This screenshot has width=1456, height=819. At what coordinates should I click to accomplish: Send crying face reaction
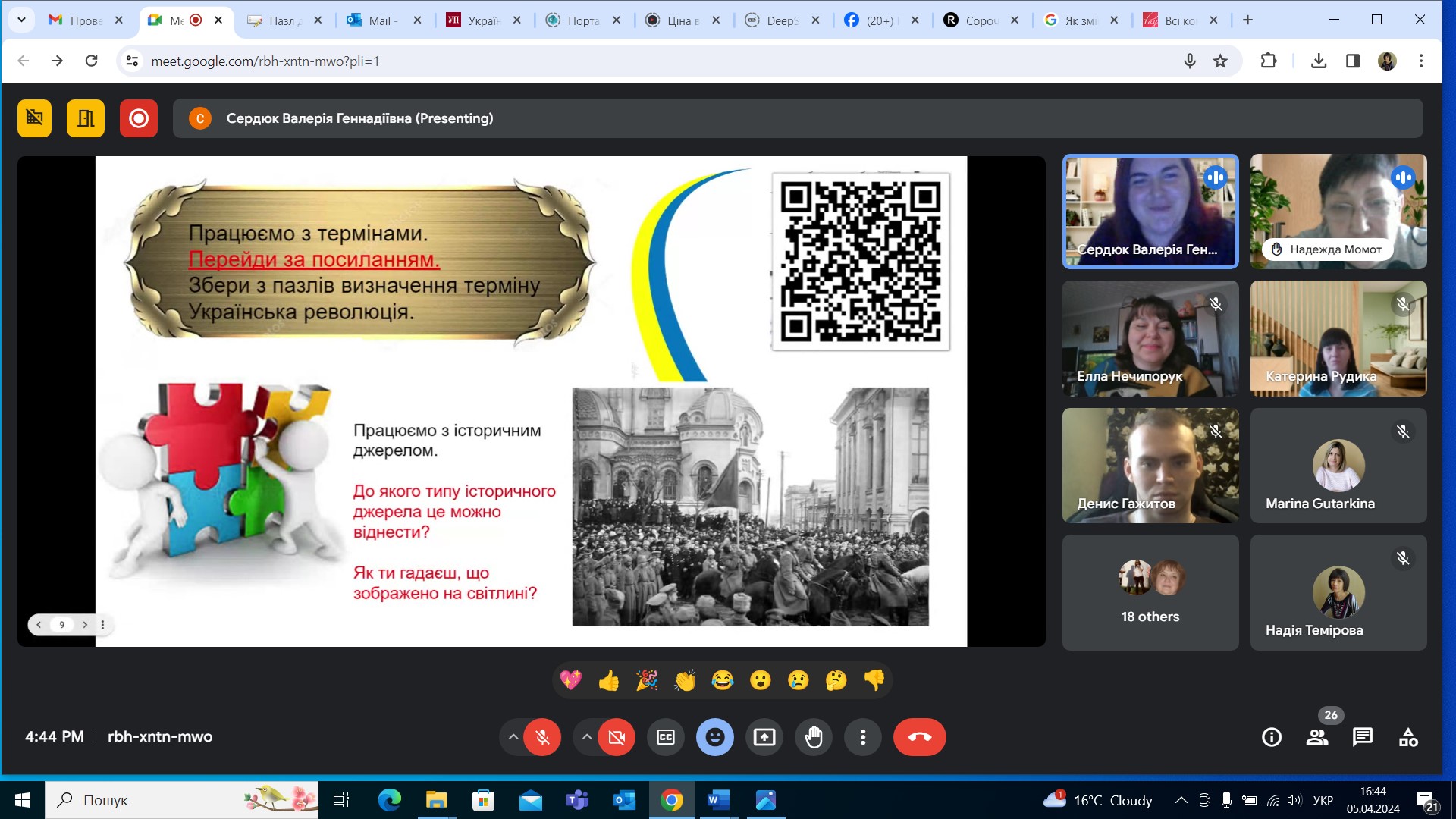tap(799, 680)
